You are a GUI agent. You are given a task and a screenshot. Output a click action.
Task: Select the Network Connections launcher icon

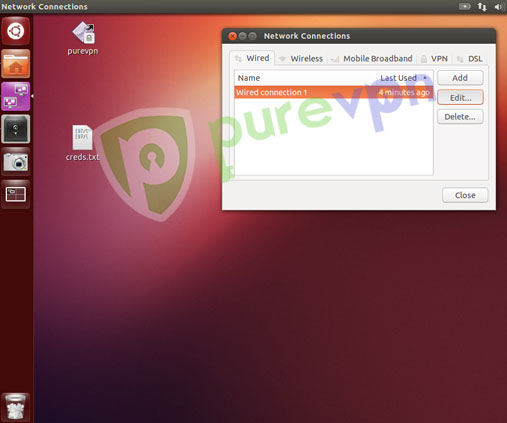pyautogui.click(x=16, y=96)
